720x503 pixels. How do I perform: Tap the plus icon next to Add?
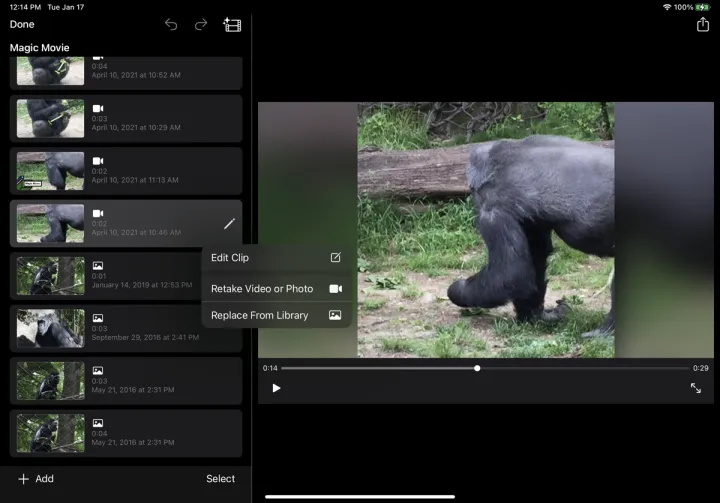pyautogui.click(x=24, y=479)
